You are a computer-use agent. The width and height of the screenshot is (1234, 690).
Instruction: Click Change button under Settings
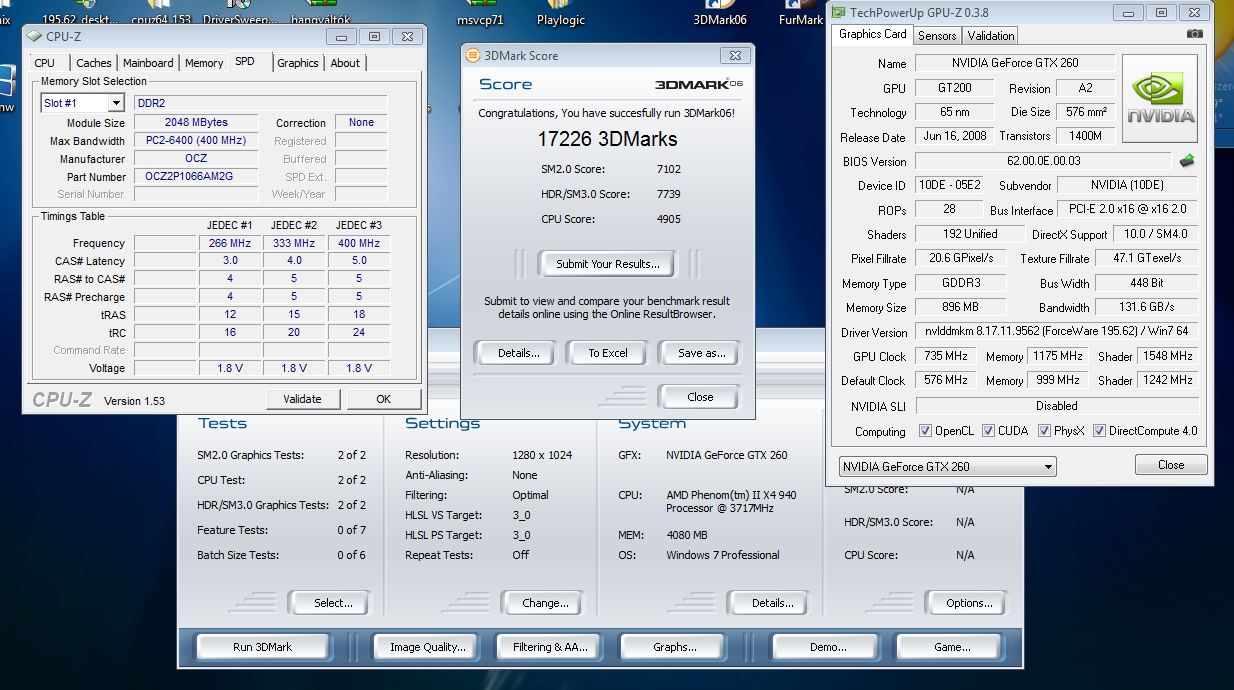[545, 603]
